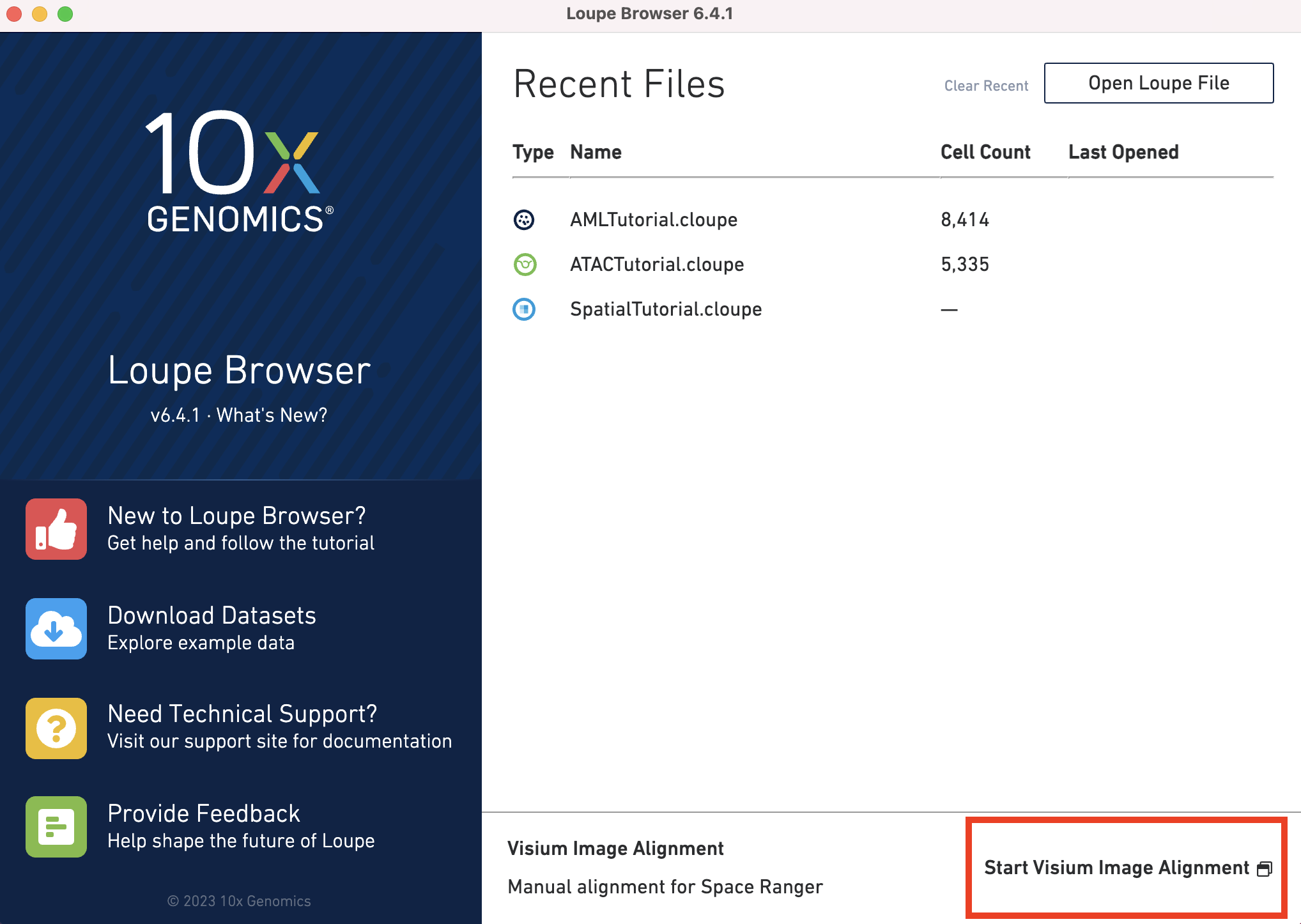Click the Download Datasets heading
This screenshot has height=924, width=1301.
click(x=212, y=615)
